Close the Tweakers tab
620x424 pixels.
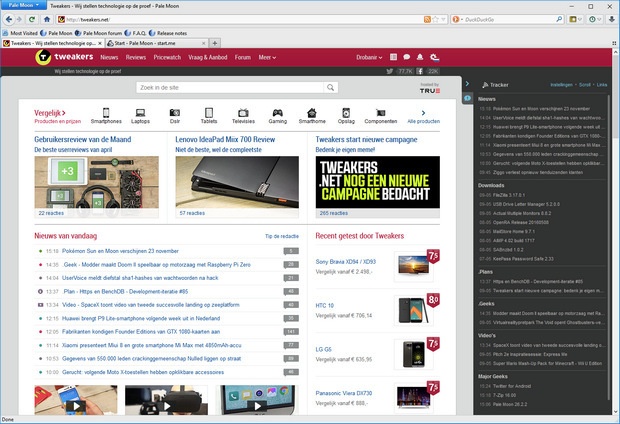pyautogui.click(x=100, y=43)
